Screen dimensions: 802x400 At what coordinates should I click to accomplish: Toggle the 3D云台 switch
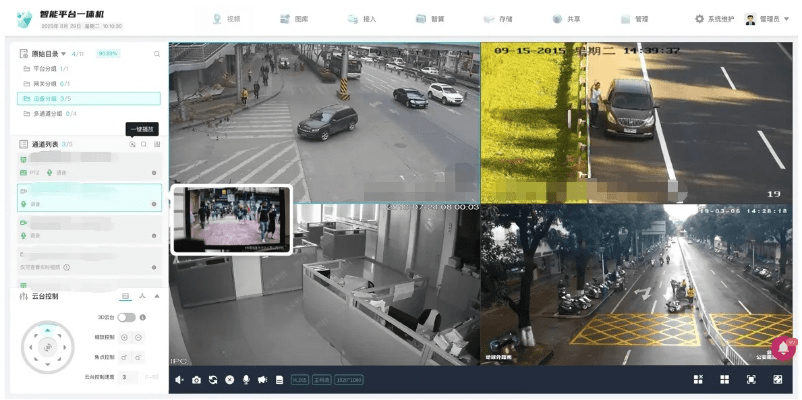click(126, 317)
